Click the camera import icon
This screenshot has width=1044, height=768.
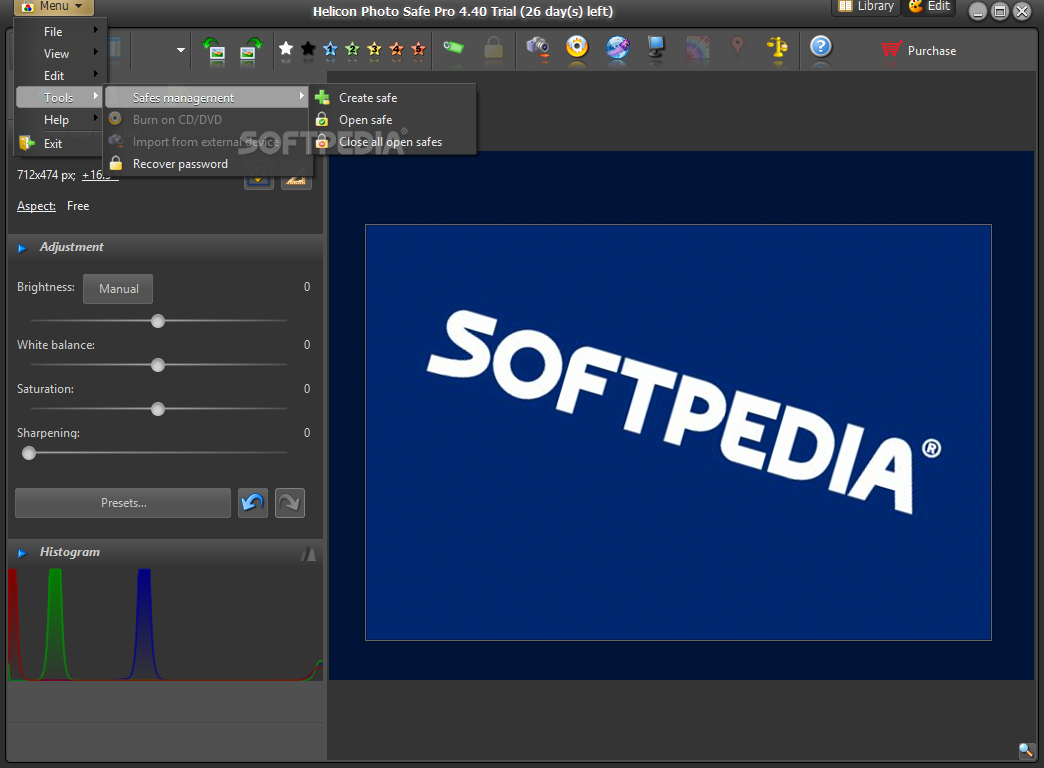pyautogui.click(x=537, y=47)
